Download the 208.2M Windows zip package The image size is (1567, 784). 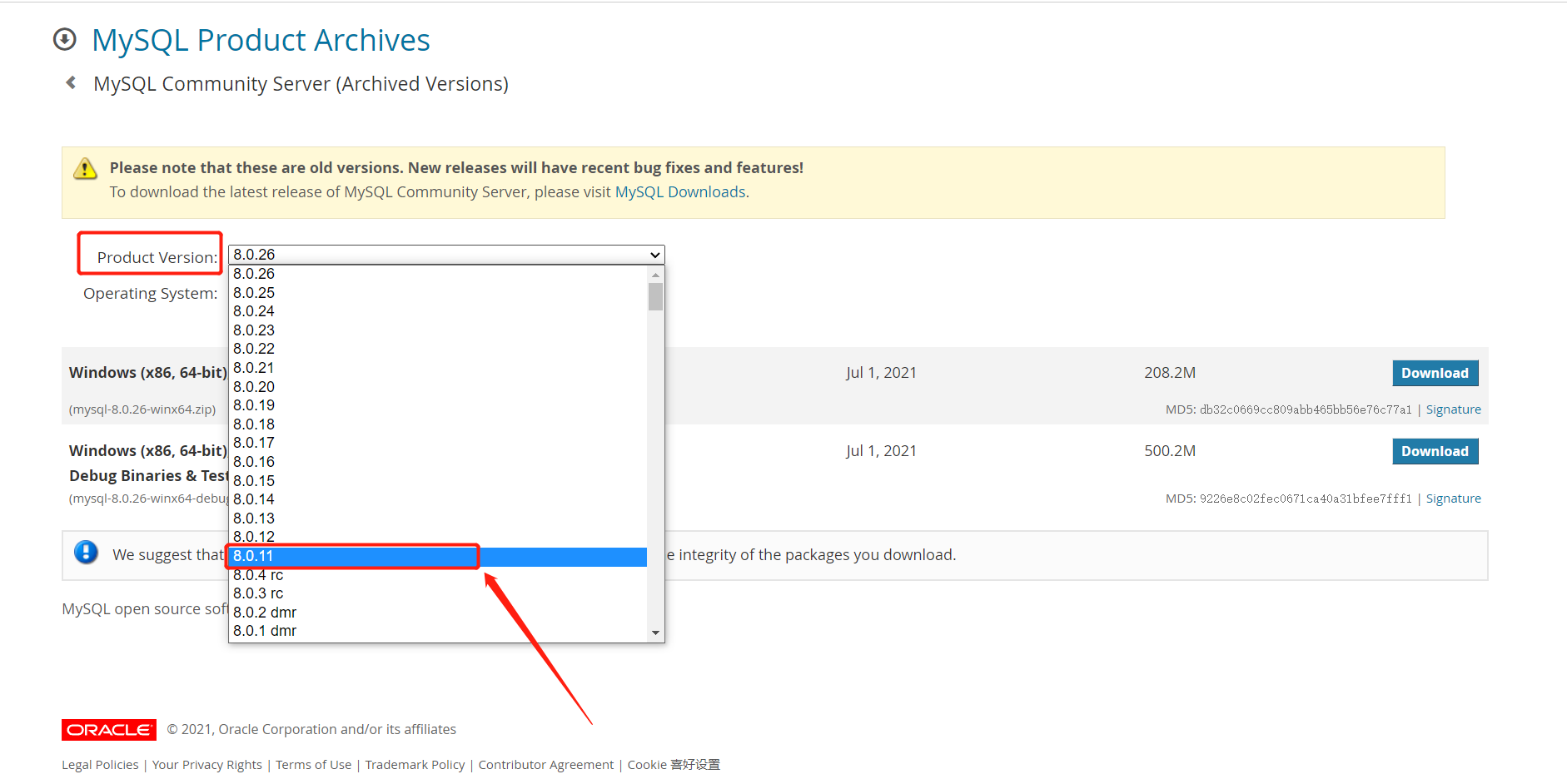click(1435, 373)
